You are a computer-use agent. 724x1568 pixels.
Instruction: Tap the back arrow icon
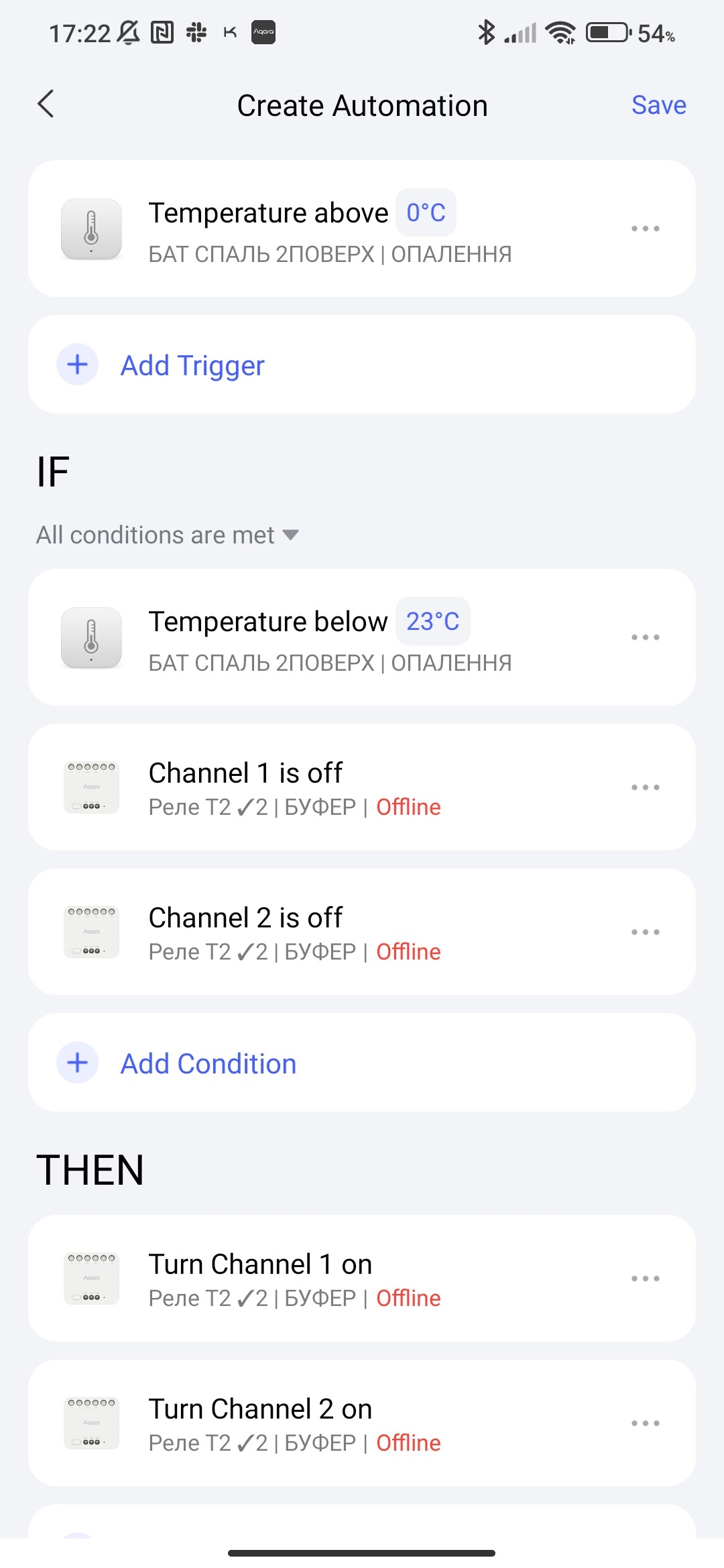(x=46, y=105)
